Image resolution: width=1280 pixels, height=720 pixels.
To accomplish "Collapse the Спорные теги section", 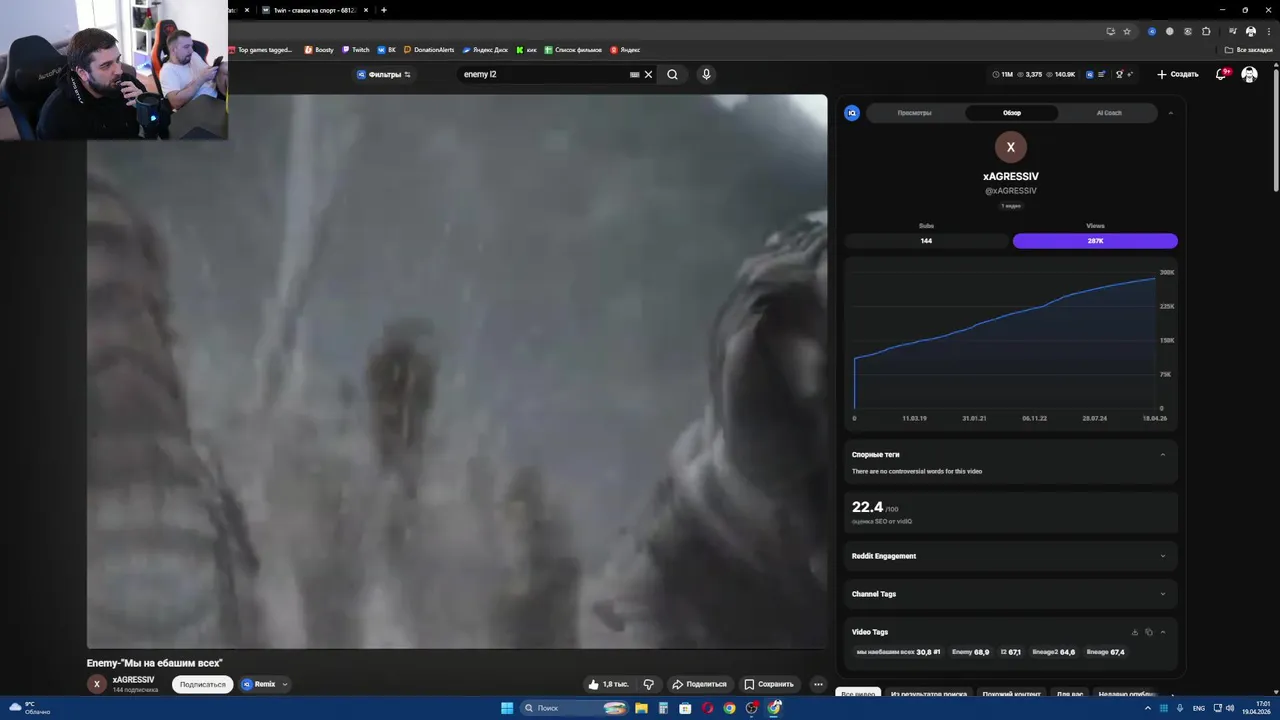I will (x=1162, y=454).
